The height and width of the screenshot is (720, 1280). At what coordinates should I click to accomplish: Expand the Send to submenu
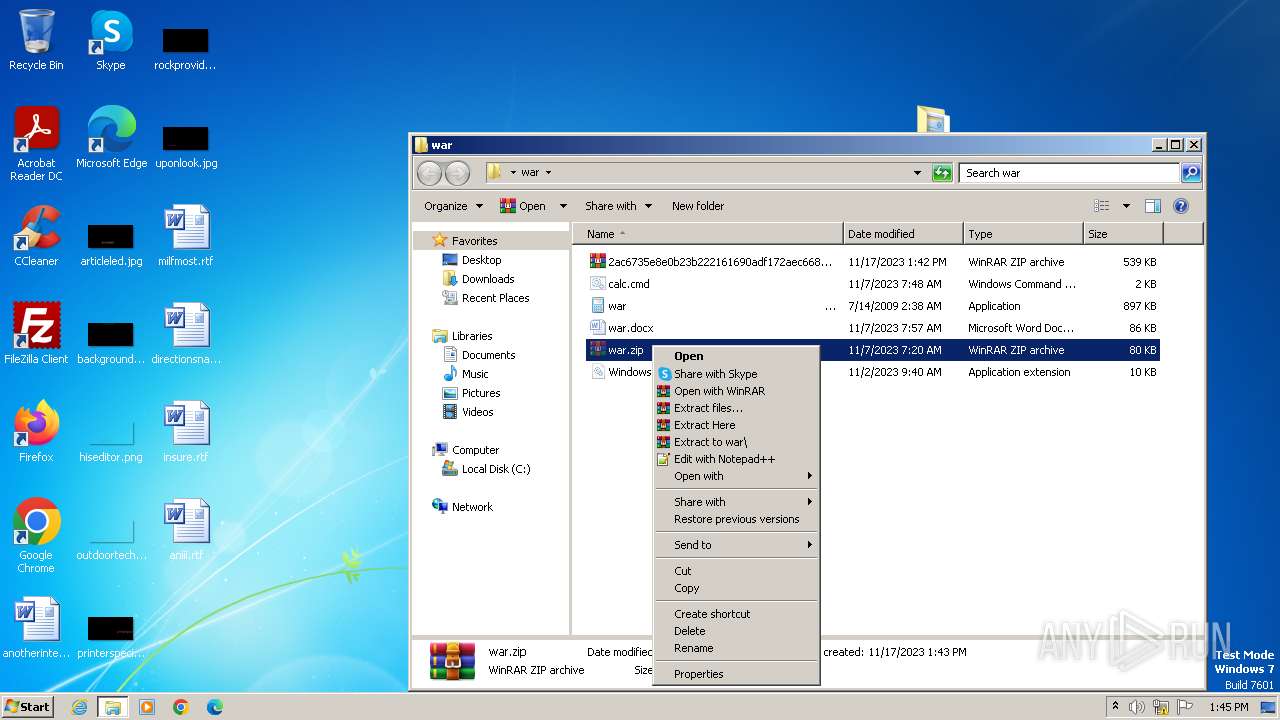click(x=736, y=545)
